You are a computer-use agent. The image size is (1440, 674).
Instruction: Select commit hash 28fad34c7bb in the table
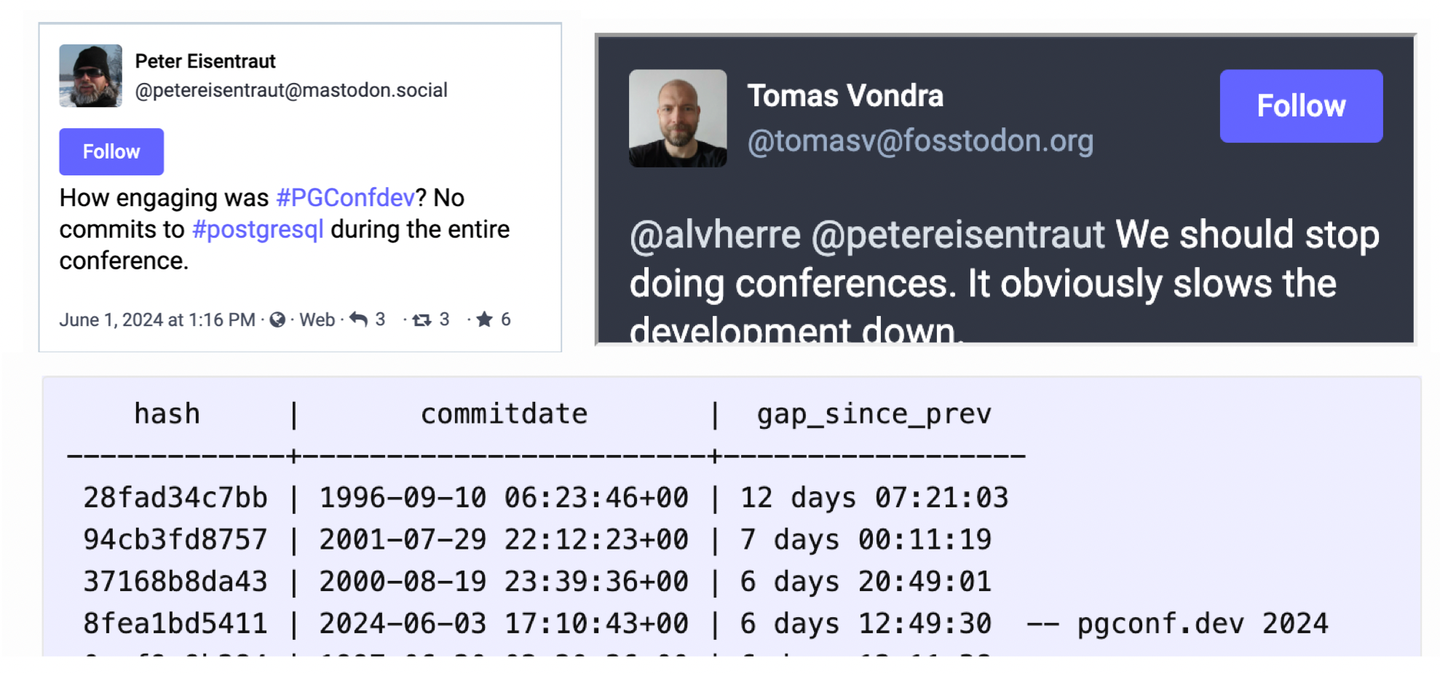coord(176,497)
